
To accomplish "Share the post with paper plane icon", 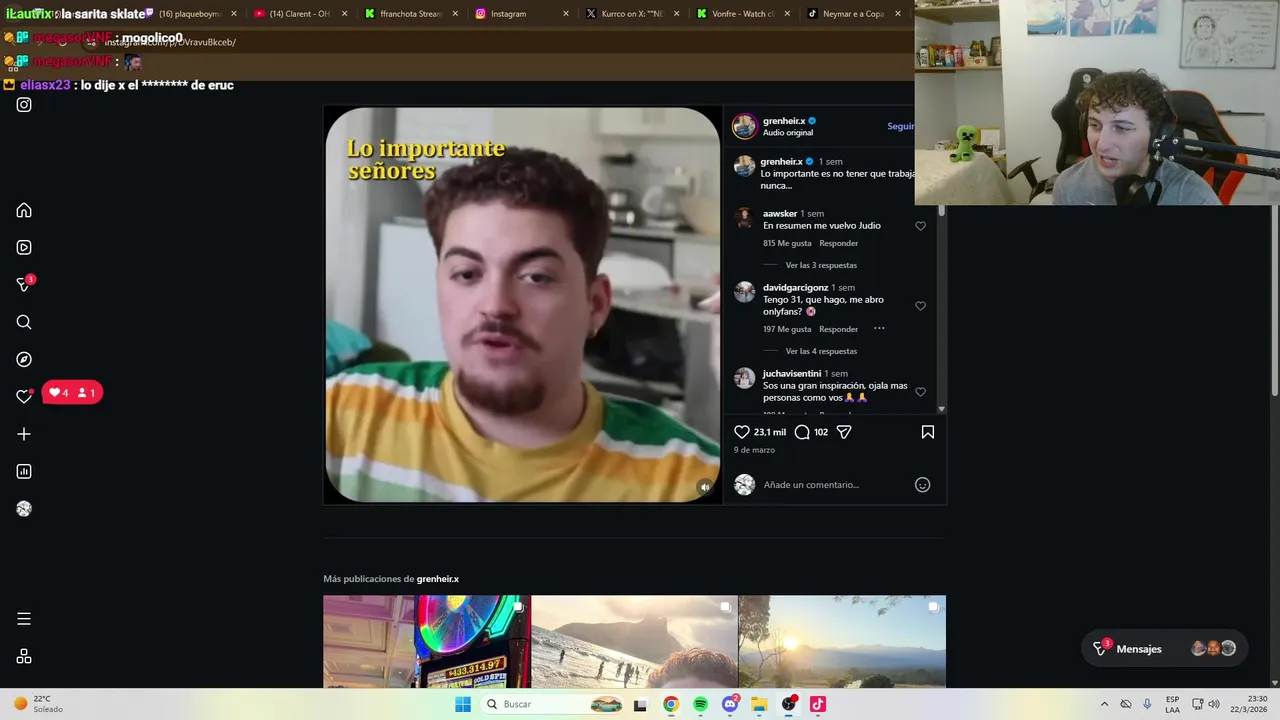I will point(844,432).
